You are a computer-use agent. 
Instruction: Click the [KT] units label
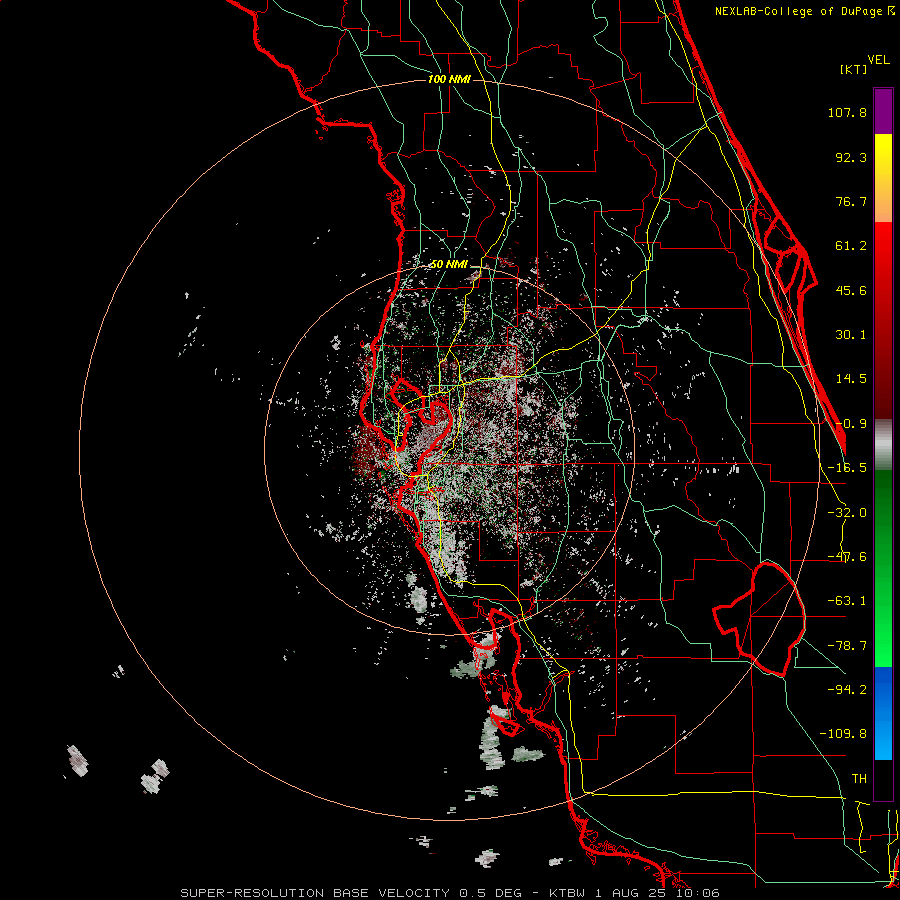854,69
